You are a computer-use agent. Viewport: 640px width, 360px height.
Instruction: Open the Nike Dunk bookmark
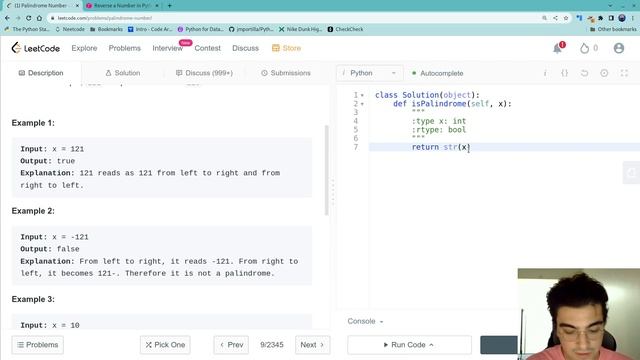coord(300,29)
